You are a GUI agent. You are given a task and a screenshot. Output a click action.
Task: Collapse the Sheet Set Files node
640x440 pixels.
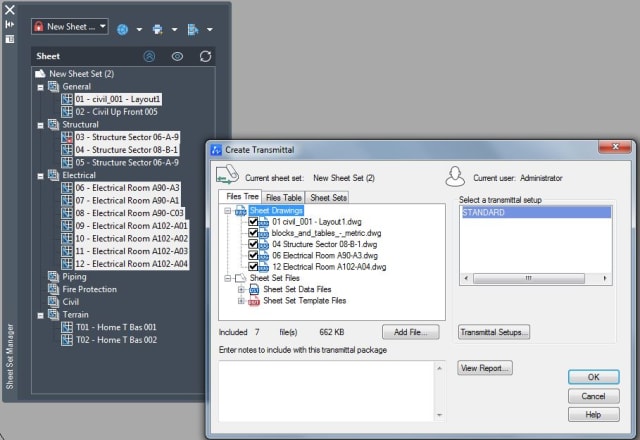click(x=228, y=278)
